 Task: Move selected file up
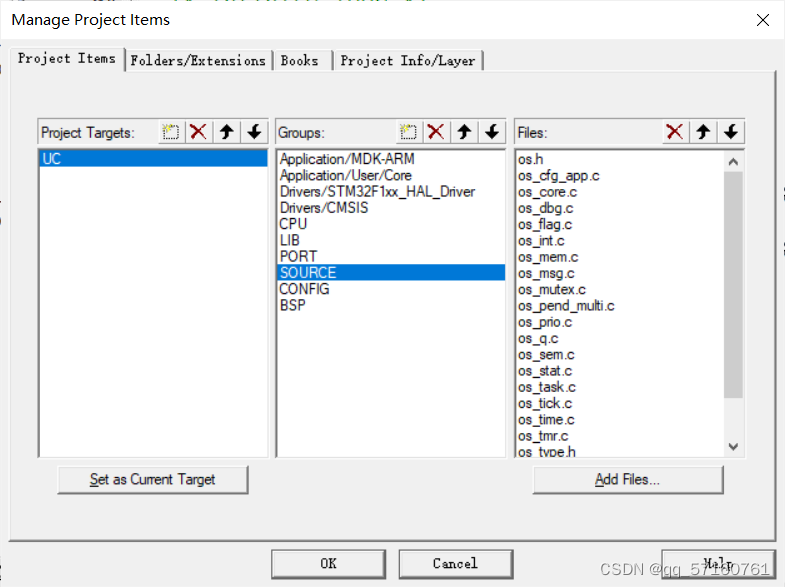pyautogui.click(x=703, y=132)
